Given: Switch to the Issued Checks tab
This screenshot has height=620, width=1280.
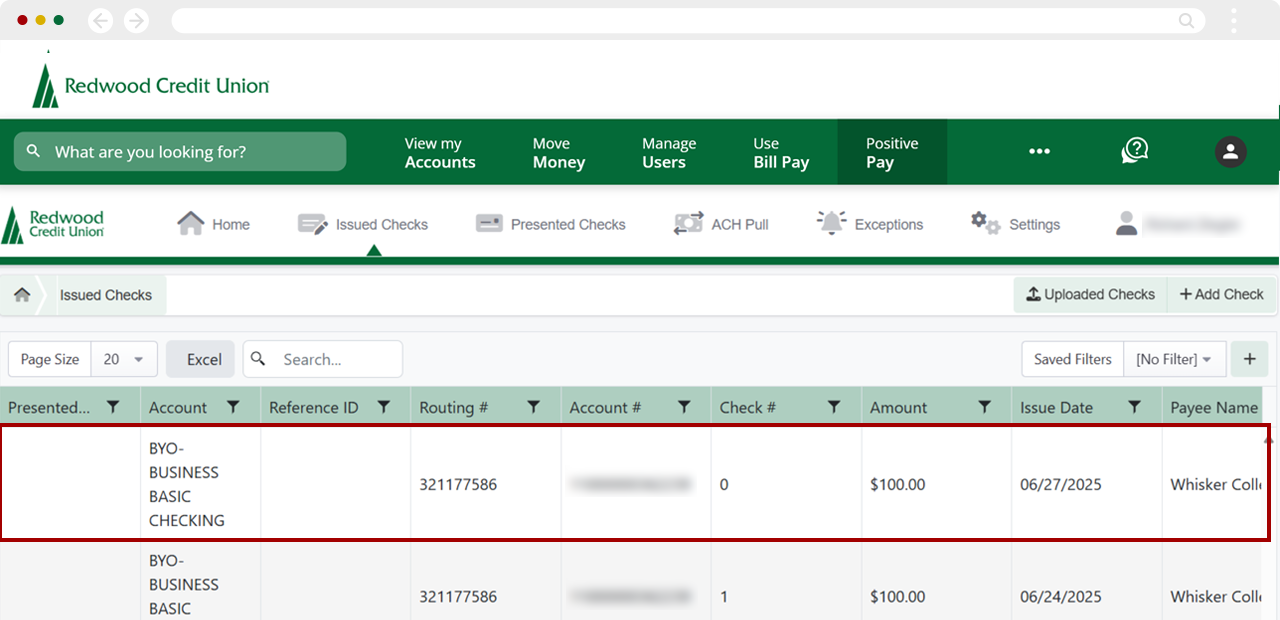Looking at the screenshot, I should coord(363,224).
